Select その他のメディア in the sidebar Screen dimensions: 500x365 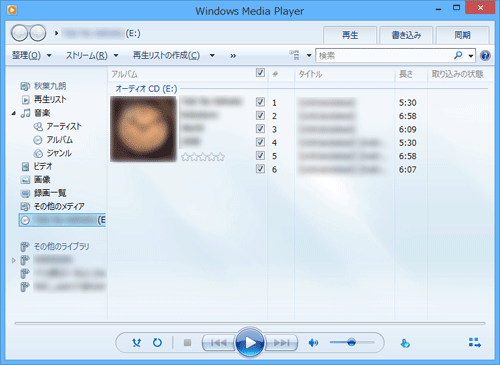click(x=59, y=206)
